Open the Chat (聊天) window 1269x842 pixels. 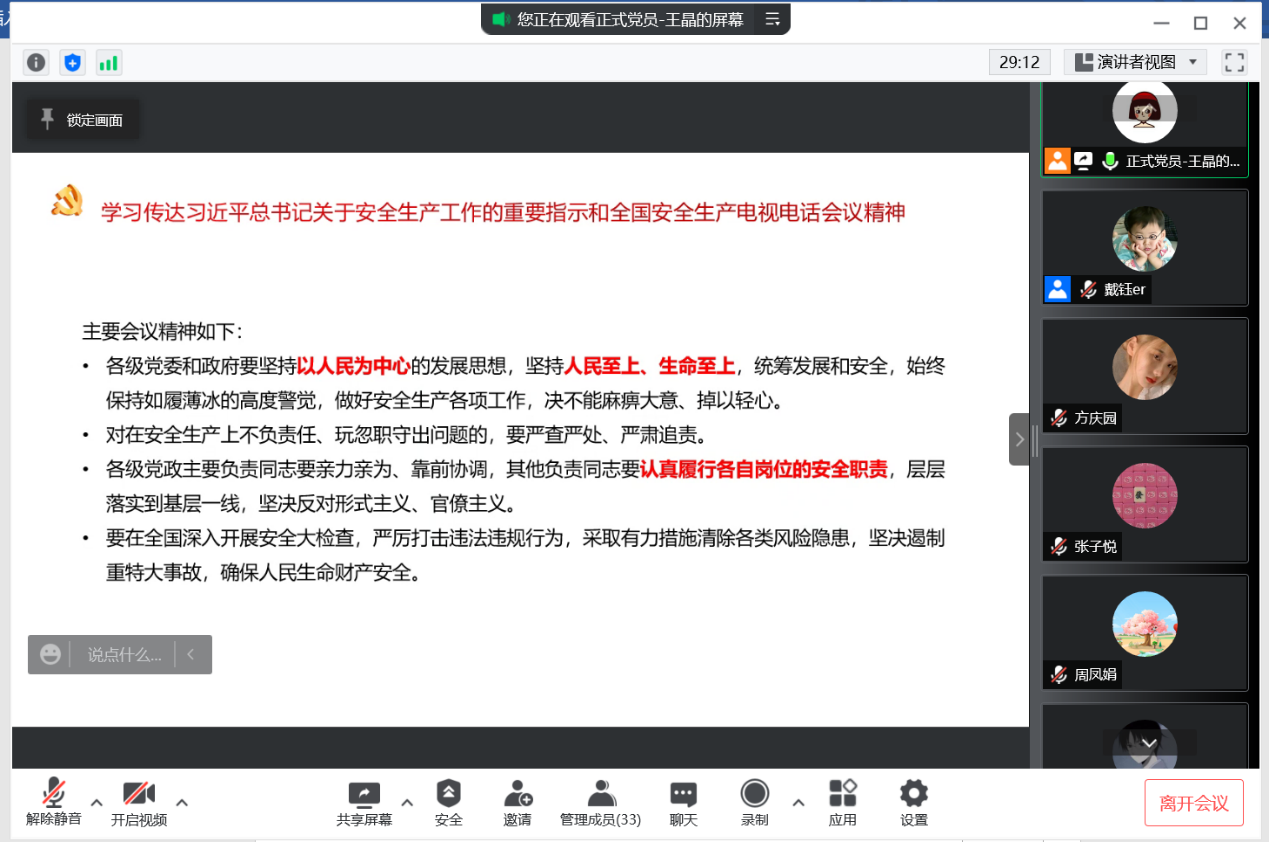pos(683,803)
